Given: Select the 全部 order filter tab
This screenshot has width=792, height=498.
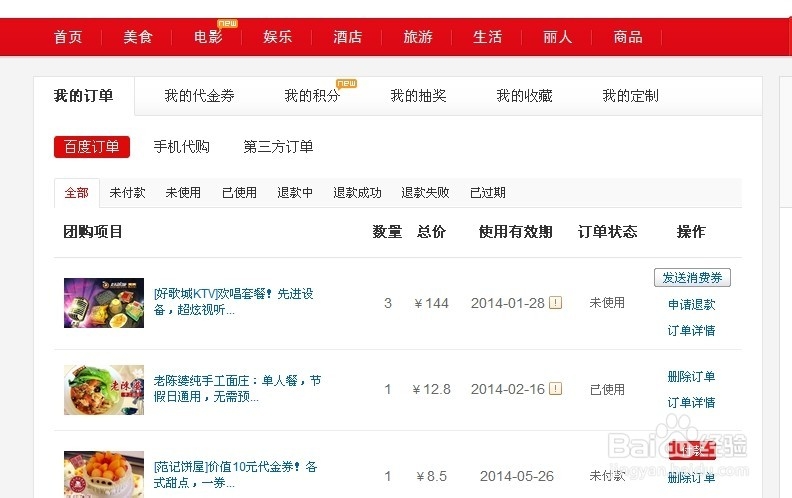Looking at the screenshot, I should tap(77, 193).
